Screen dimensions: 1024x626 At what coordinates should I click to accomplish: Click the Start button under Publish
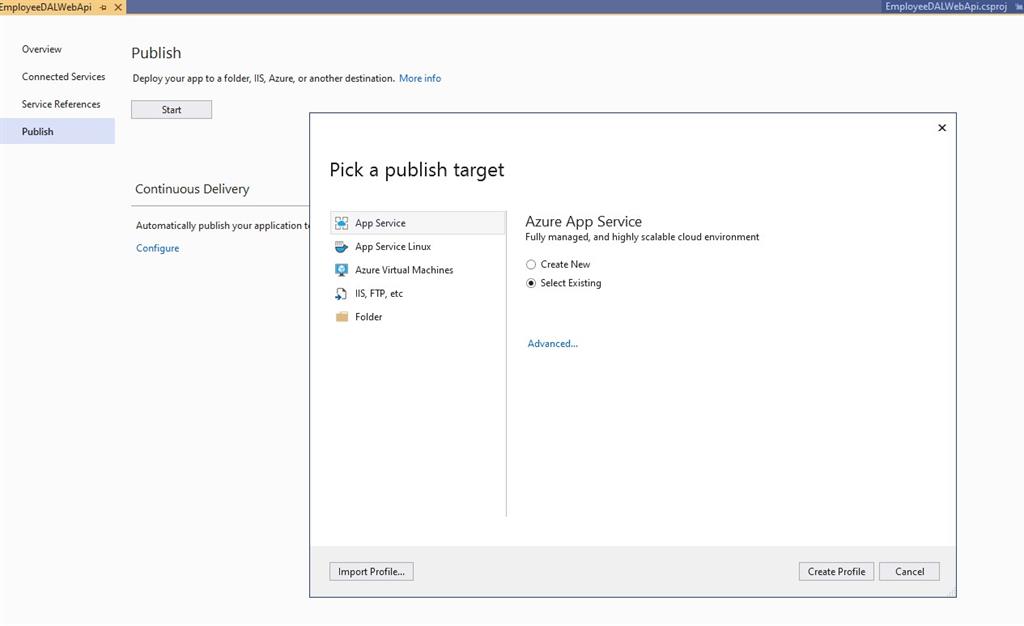(171, 109)
